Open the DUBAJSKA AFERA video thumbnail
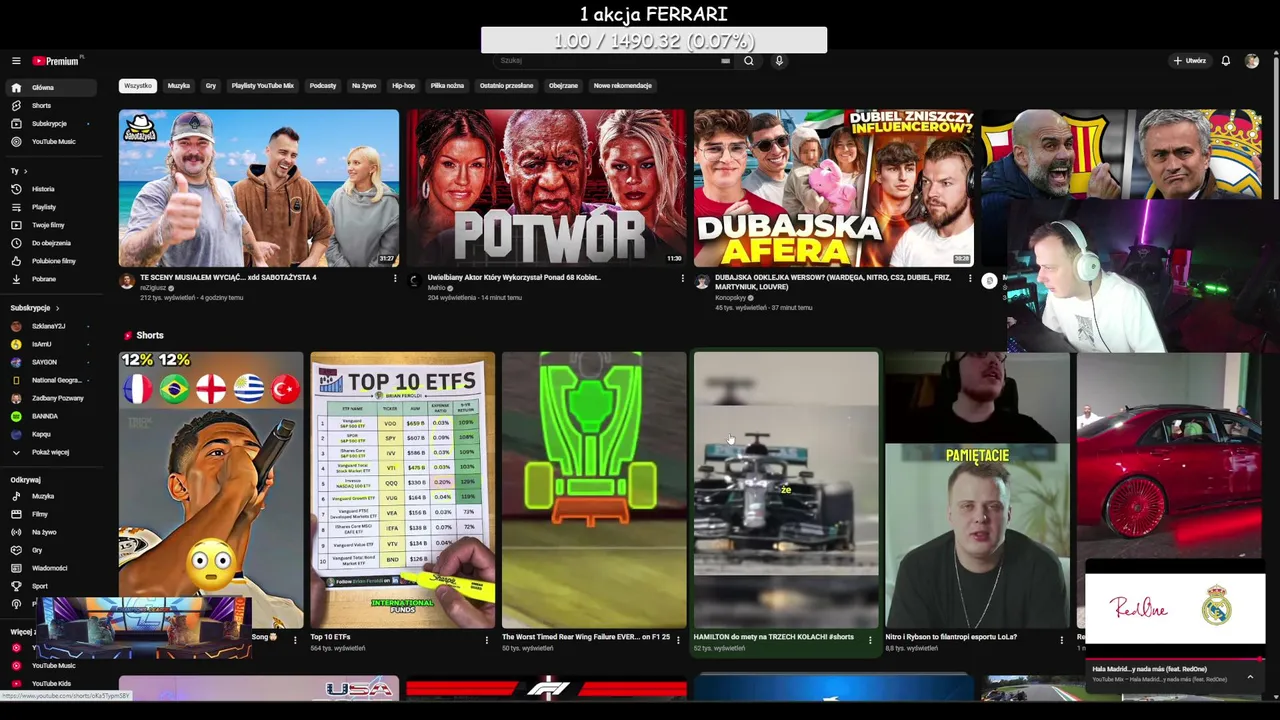The width and height of the screenshot is (1280, 720). pyautogui.click(x=834, y=188)
